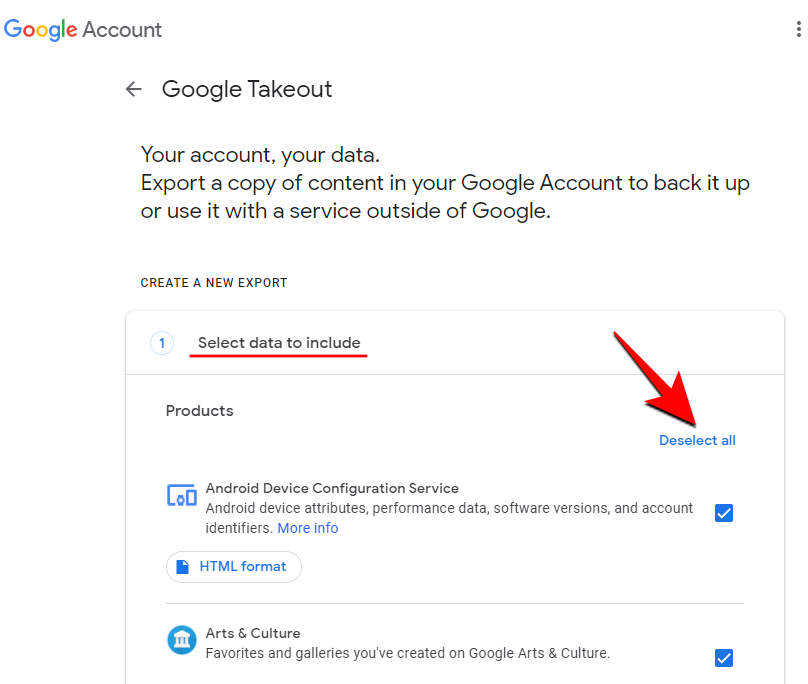Viewport: 808px width, 684px height.
Task: Click the back arrow beside Google Takeout
Action: pos(134,89)
